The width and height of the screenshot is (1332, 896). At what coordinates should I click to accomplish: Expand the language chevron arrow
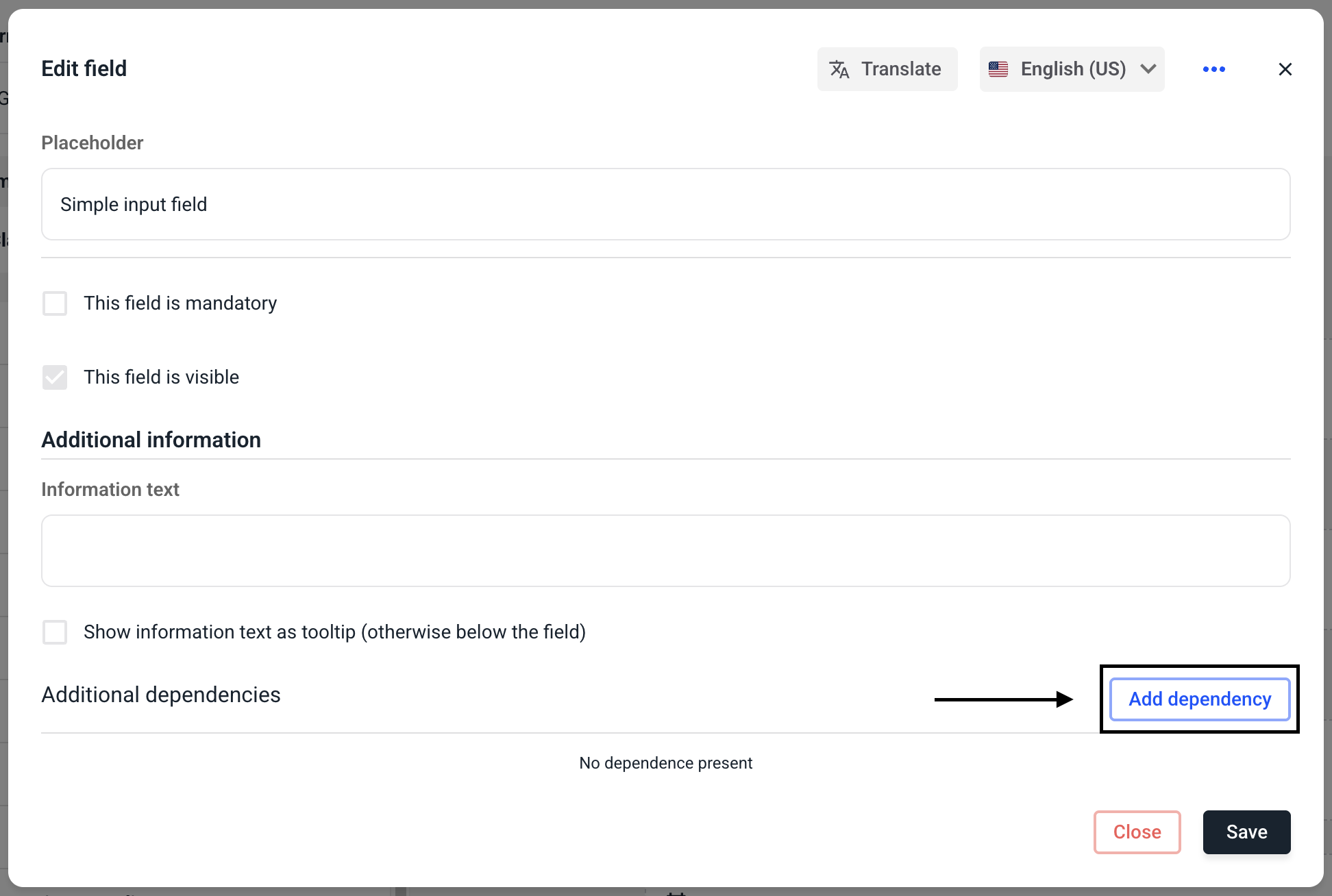pos(1148,69)
